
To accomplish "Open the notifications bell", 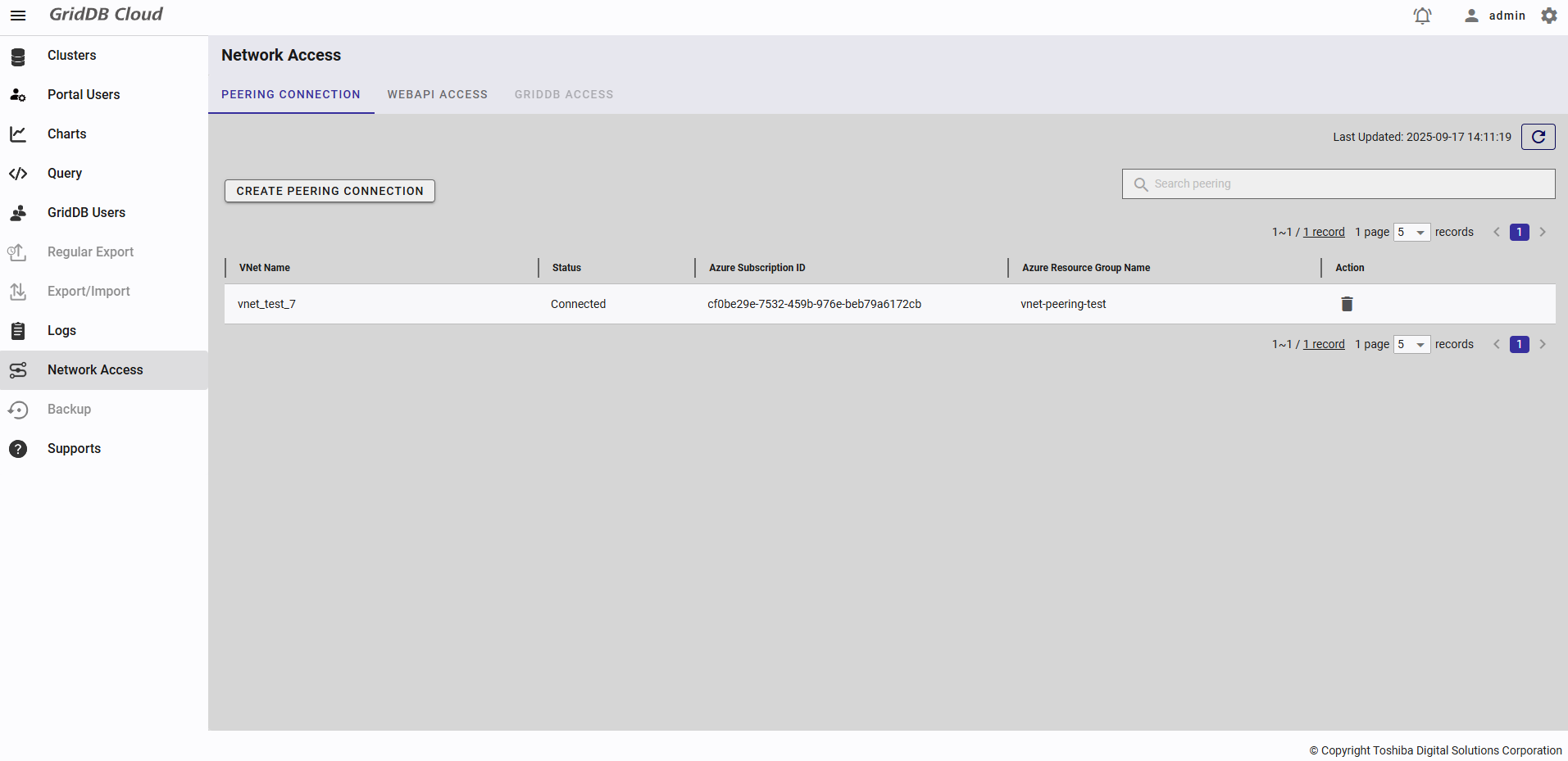I will [1422, 16].
